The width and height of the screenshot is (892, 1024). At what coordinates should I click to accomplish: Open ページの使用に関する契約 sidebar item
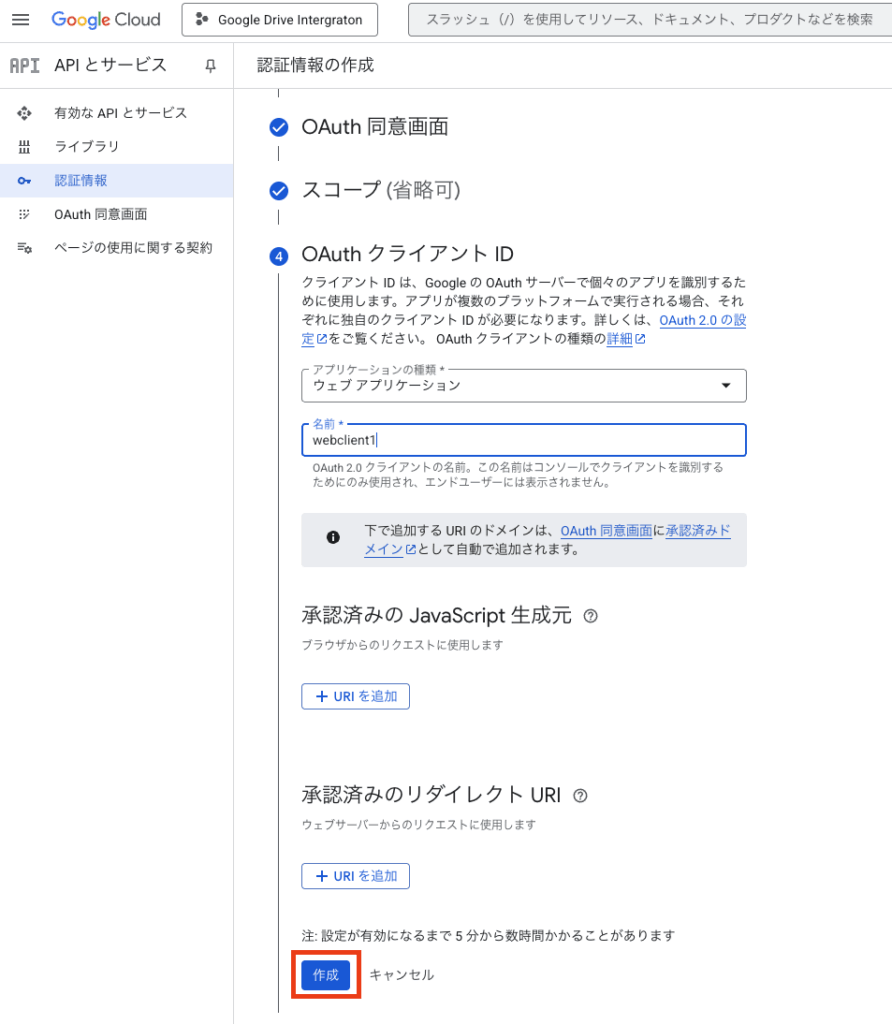(133, 248)
